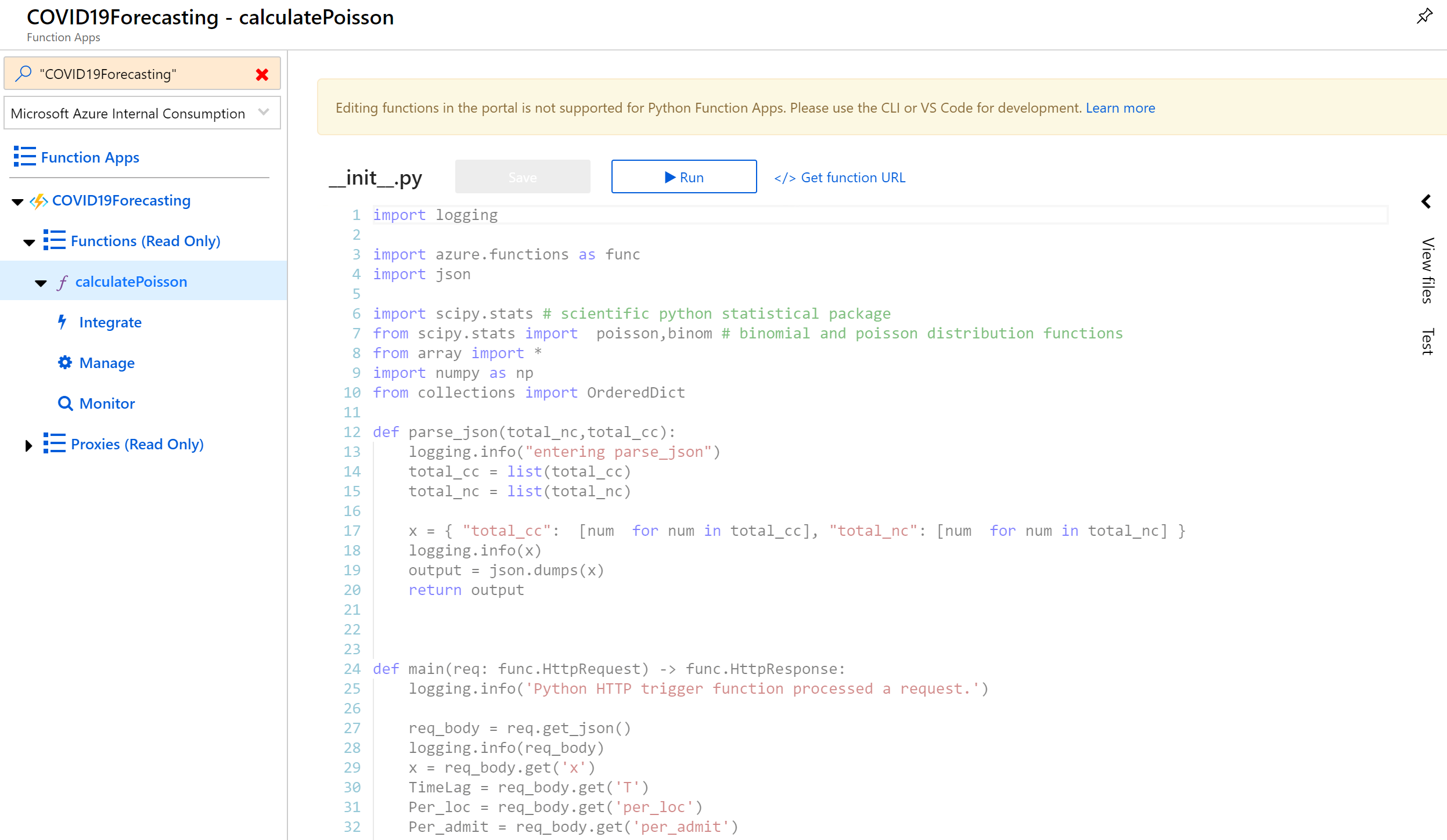Click the Manage gear icon
This screenshot has width=1447, height=840.
click(x=64, y=362)
